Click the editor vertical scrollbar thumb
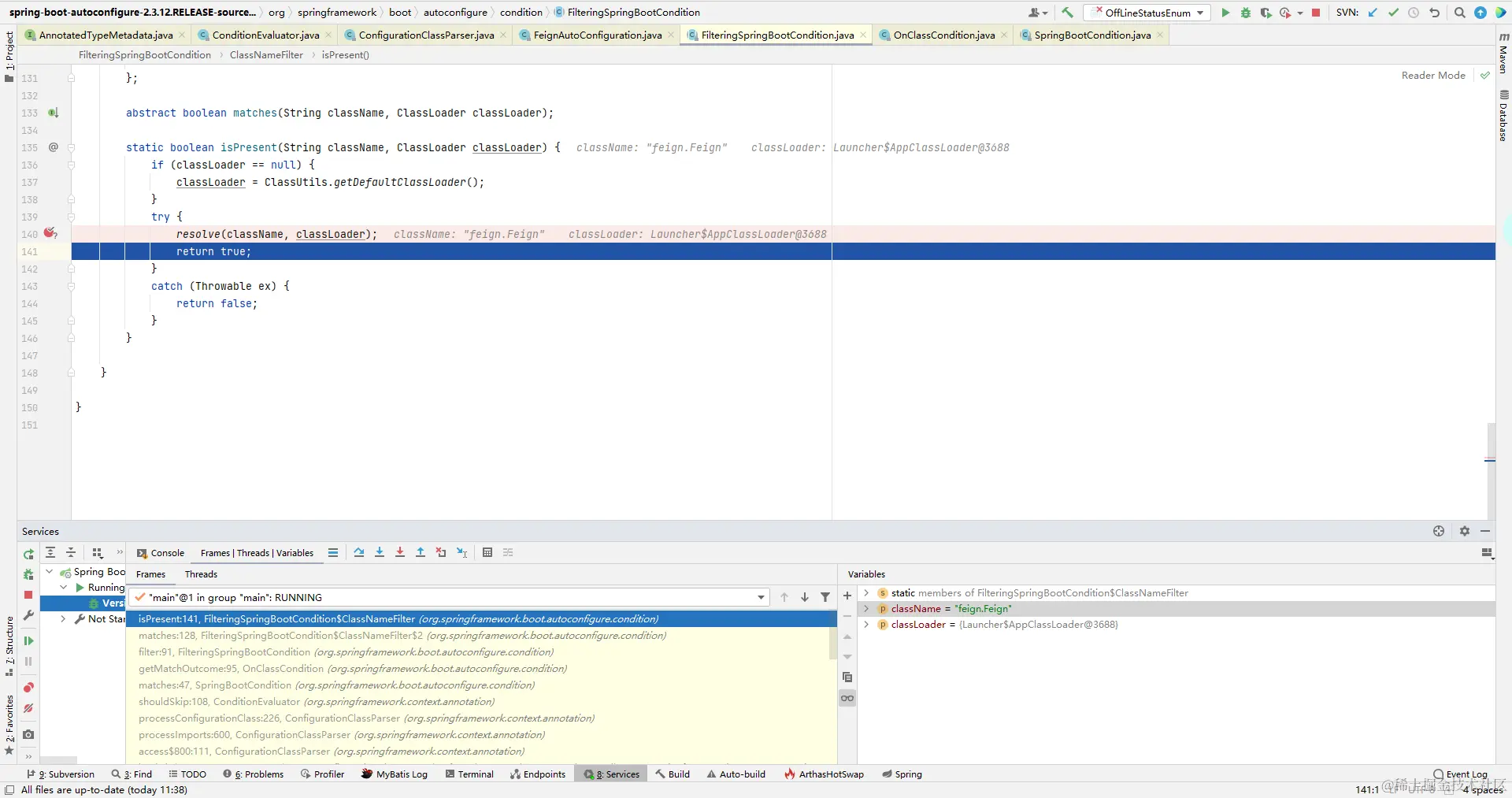This screenshot has height=798, width=1512. click(1491, 470)
